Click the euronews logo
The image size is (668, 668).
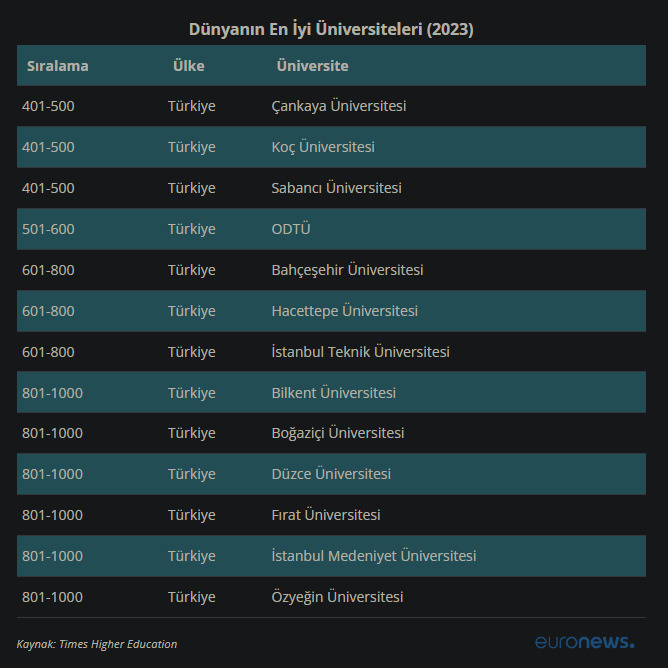coord(584,642)
